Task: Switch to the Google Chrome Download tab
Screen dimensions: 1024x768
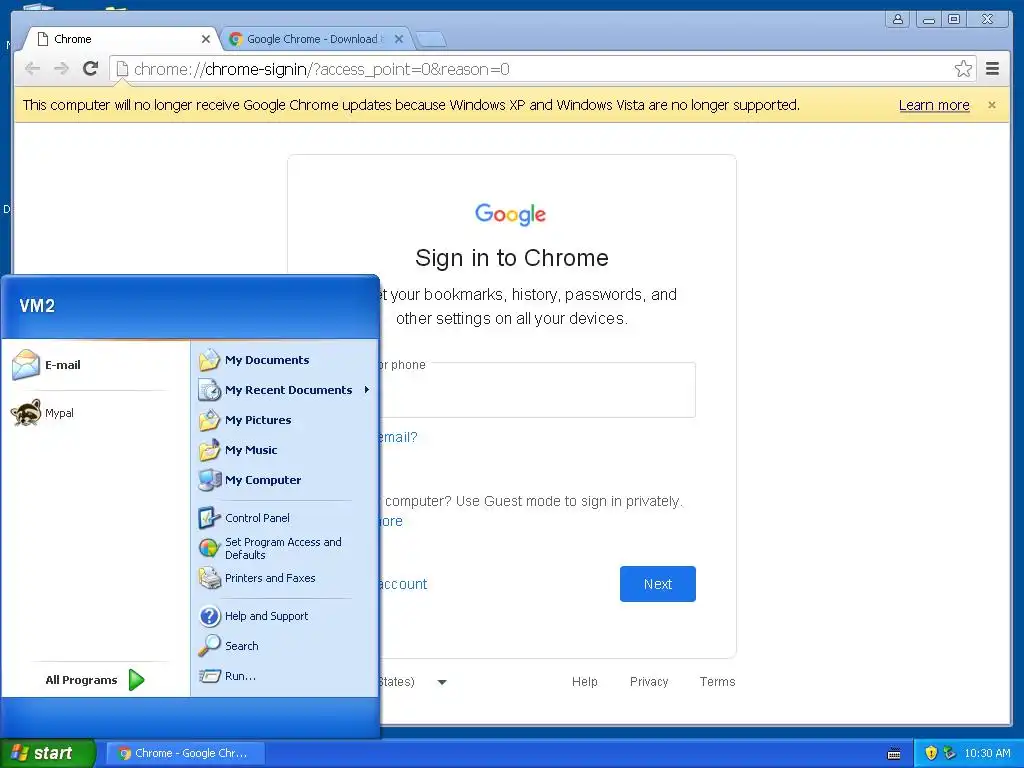Action: click(317, 39)
